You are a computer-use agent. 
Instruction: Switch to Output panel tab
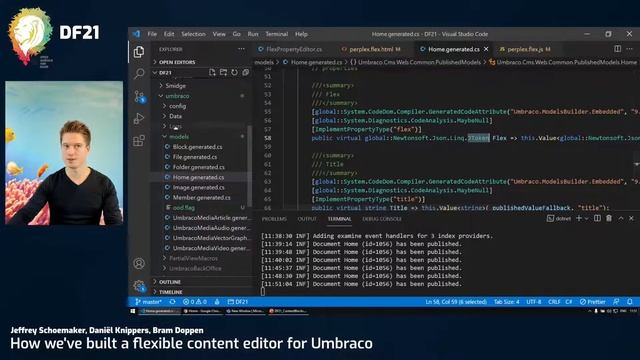pos(307,219)
